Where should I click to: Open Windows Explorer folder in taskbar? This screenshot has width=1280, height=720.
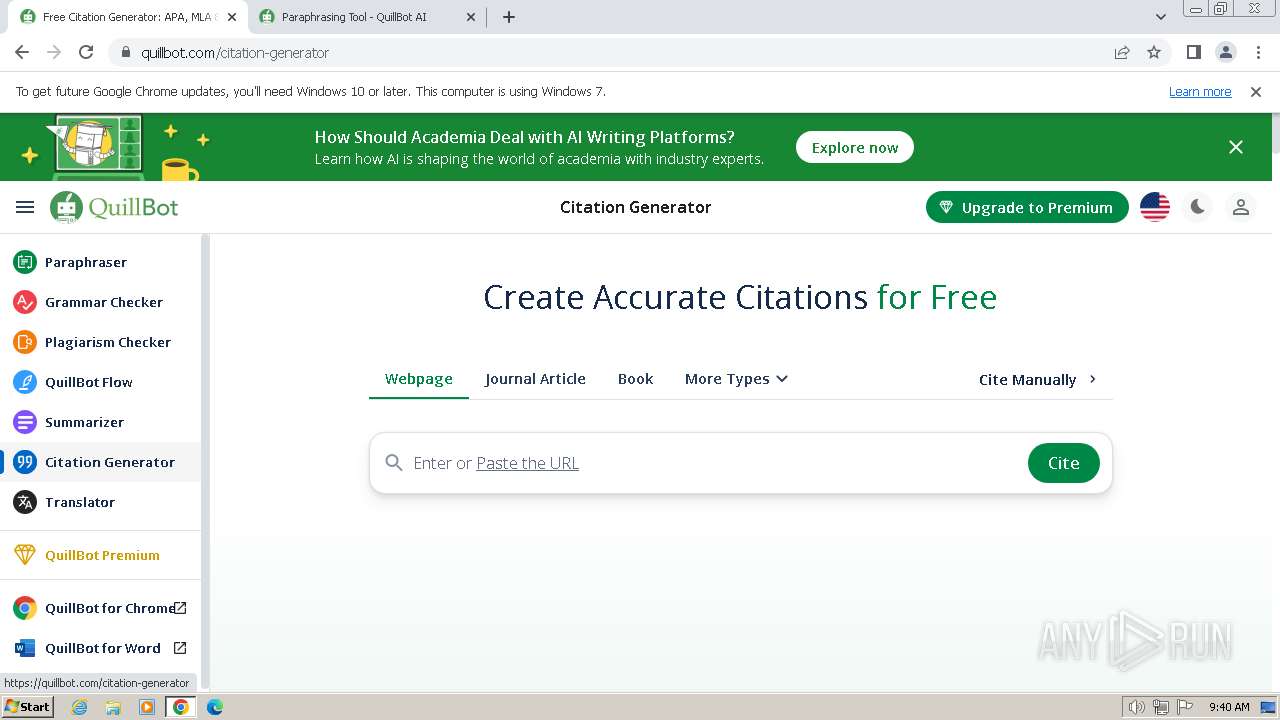coord(113,707)
